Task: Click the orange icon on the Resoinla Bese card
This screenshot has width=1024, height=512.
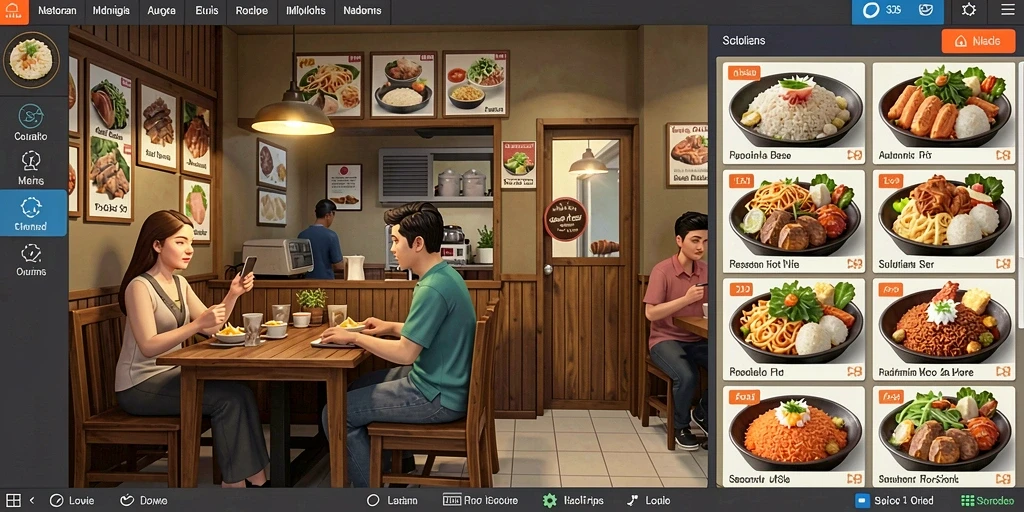Action: (854, 155)
